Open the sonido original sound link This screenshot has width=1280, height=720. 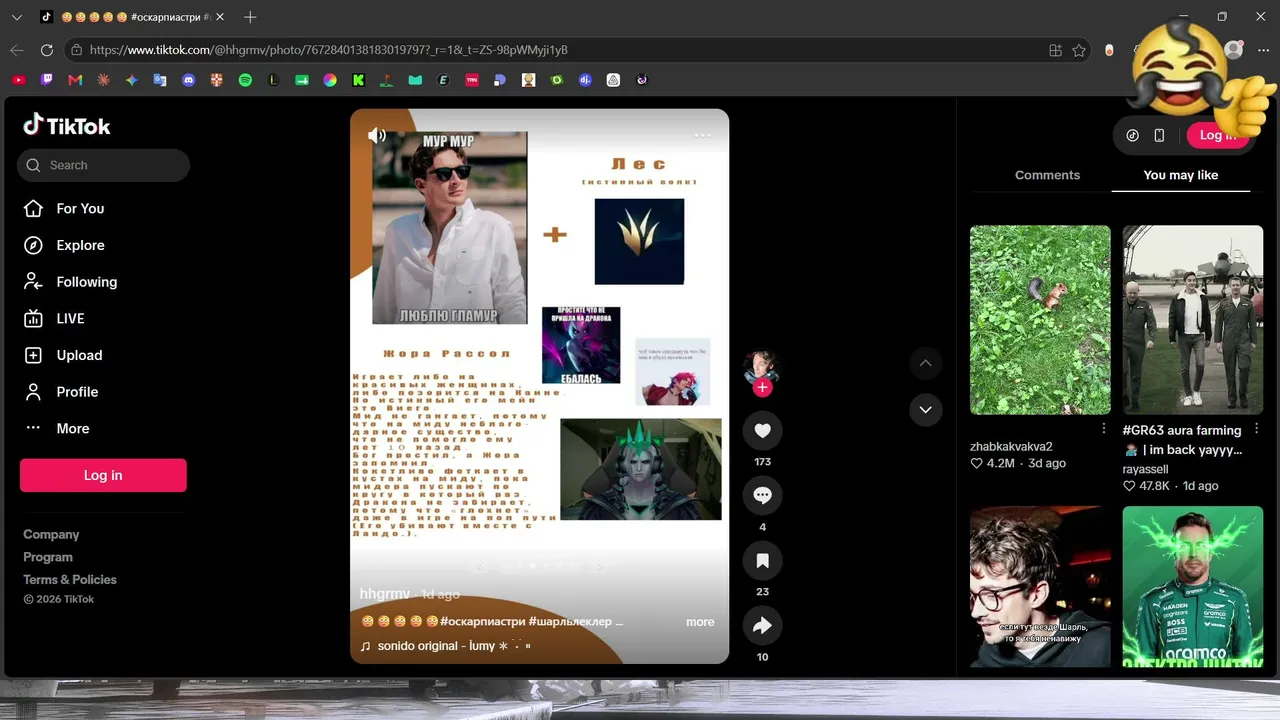[x=445, y=646]
